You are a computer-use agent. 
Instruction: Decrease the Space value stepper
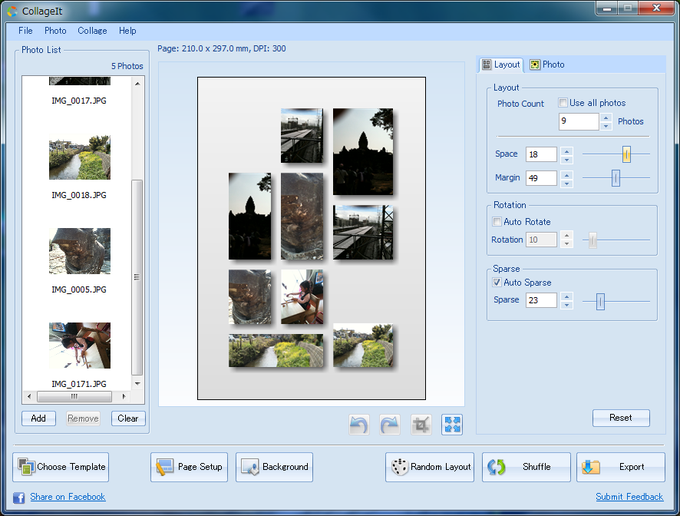tap(566, 159)
